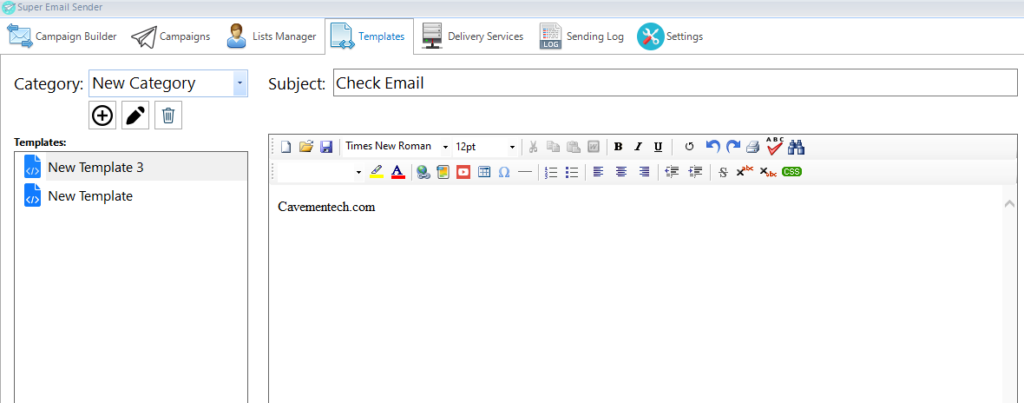
Task: Toggle italic formatting
Action: point(638,146)
